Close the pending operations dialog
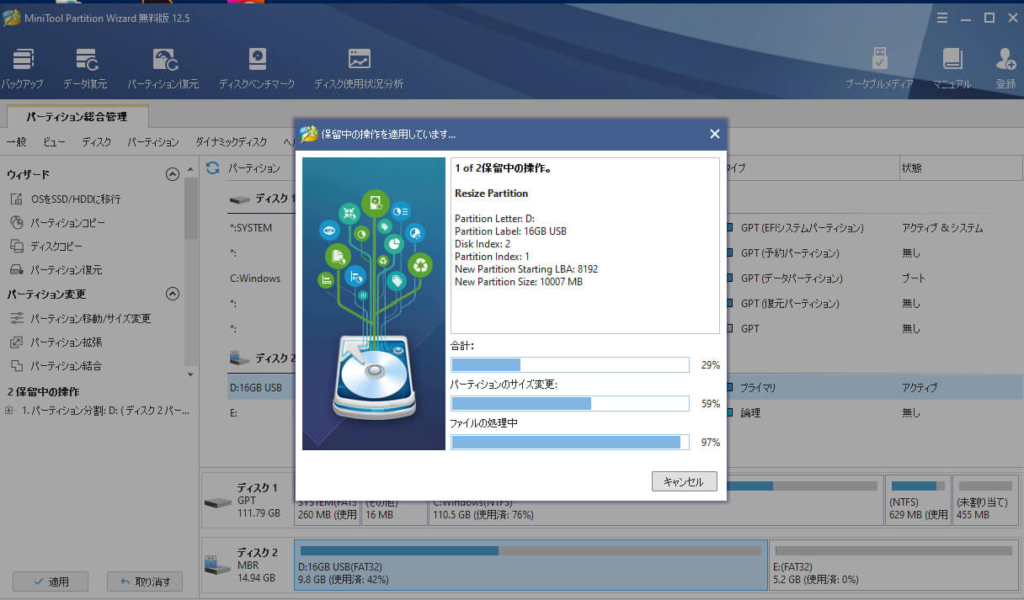The height and width of the screenshot is (600, 1024). tap(714, 134)
